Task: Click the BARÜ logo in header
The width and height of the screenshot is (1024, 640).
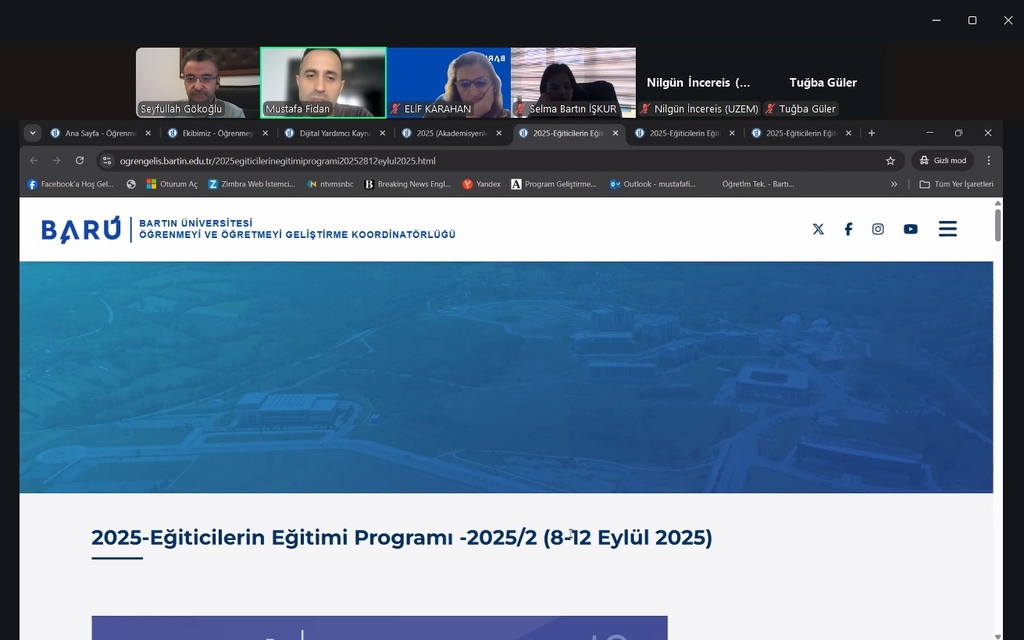Action: click(x=81, y=229)
